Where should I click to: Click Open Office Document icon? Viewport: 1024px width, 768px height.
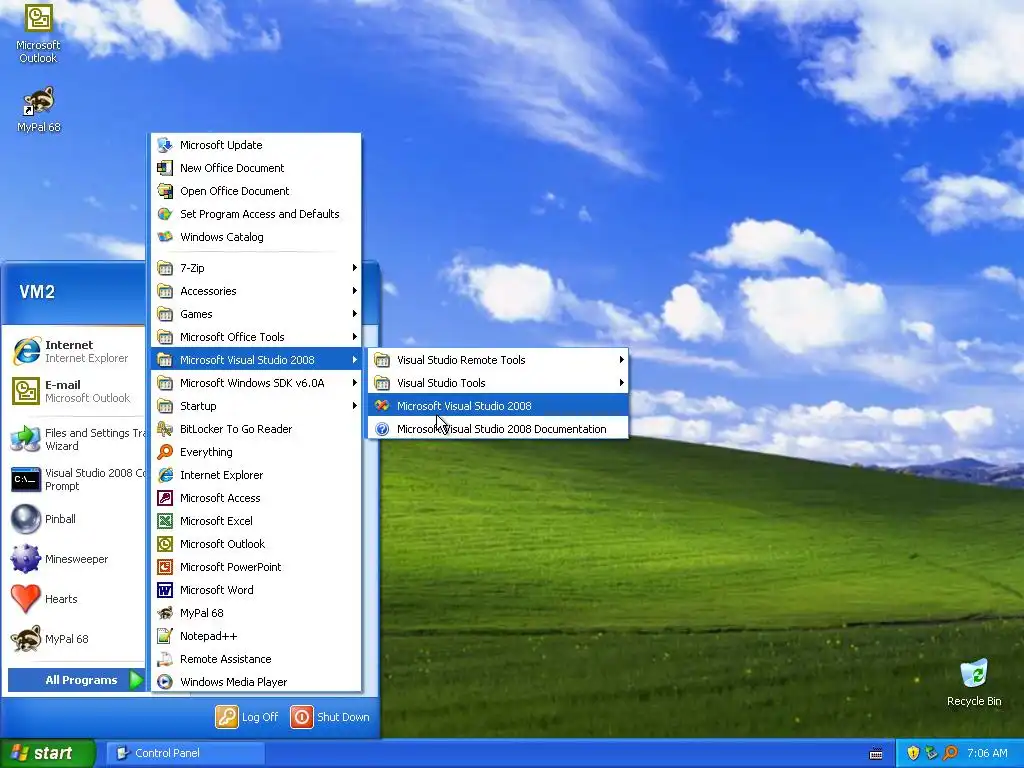click(165, 191)
